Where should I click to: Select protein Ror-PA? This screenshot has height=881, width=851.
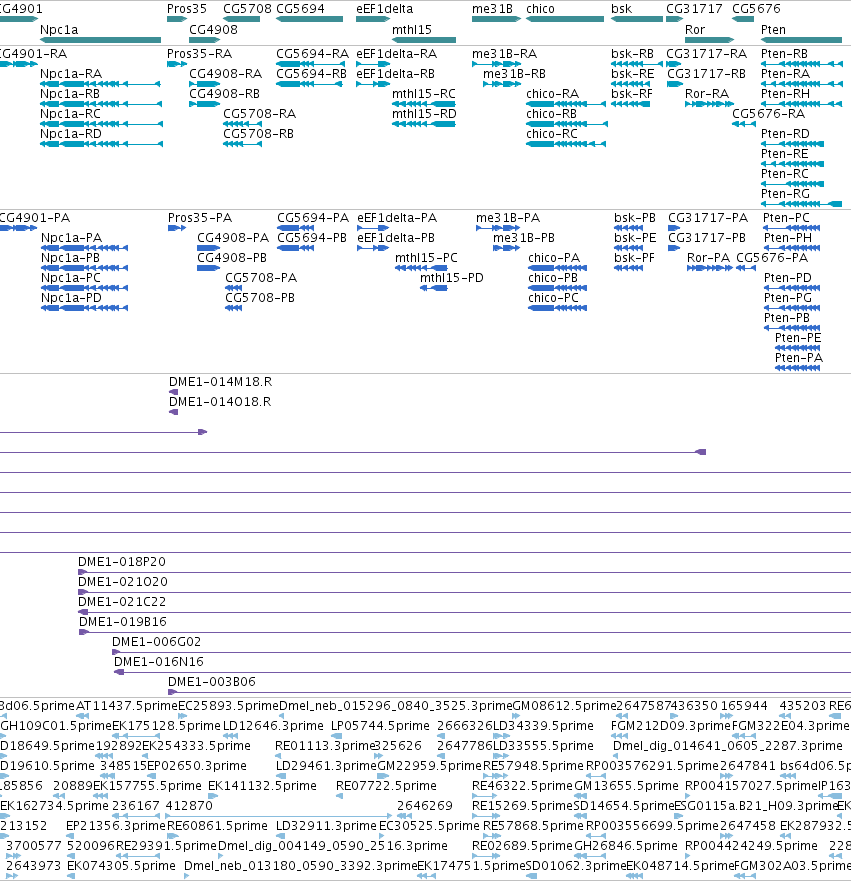(710, 268)
